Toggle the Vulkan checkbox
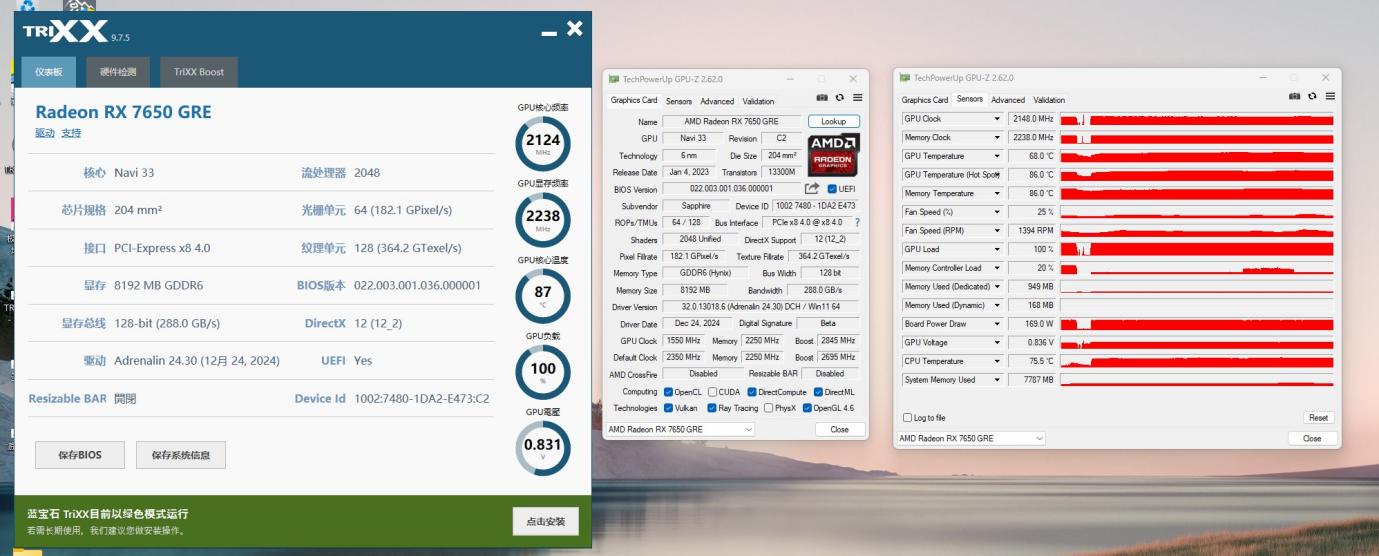Image resolution: width=1379 pixels, height=556 pixels. click(x=668, y=408)
